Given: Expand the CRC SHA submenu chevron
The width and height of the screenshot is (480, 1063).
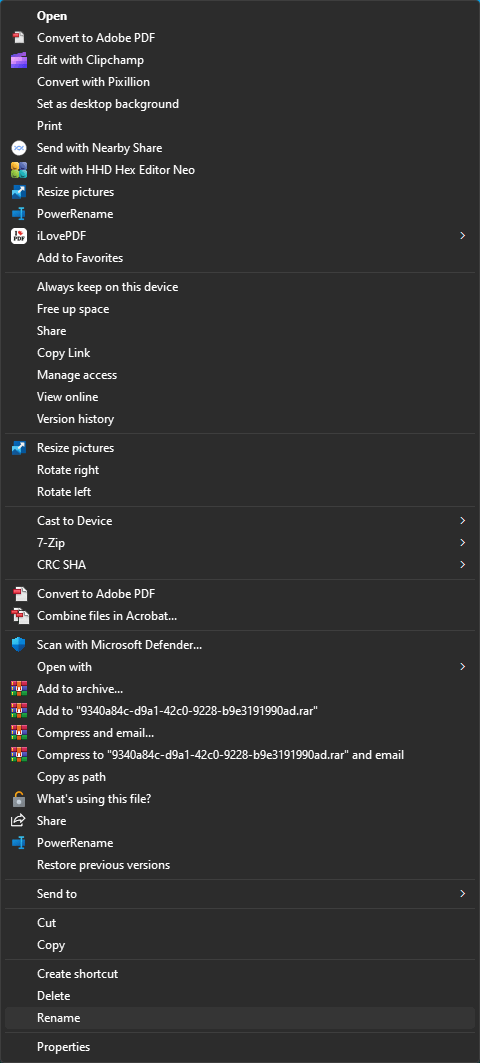Looking at the screenshot, I should 462,565.
